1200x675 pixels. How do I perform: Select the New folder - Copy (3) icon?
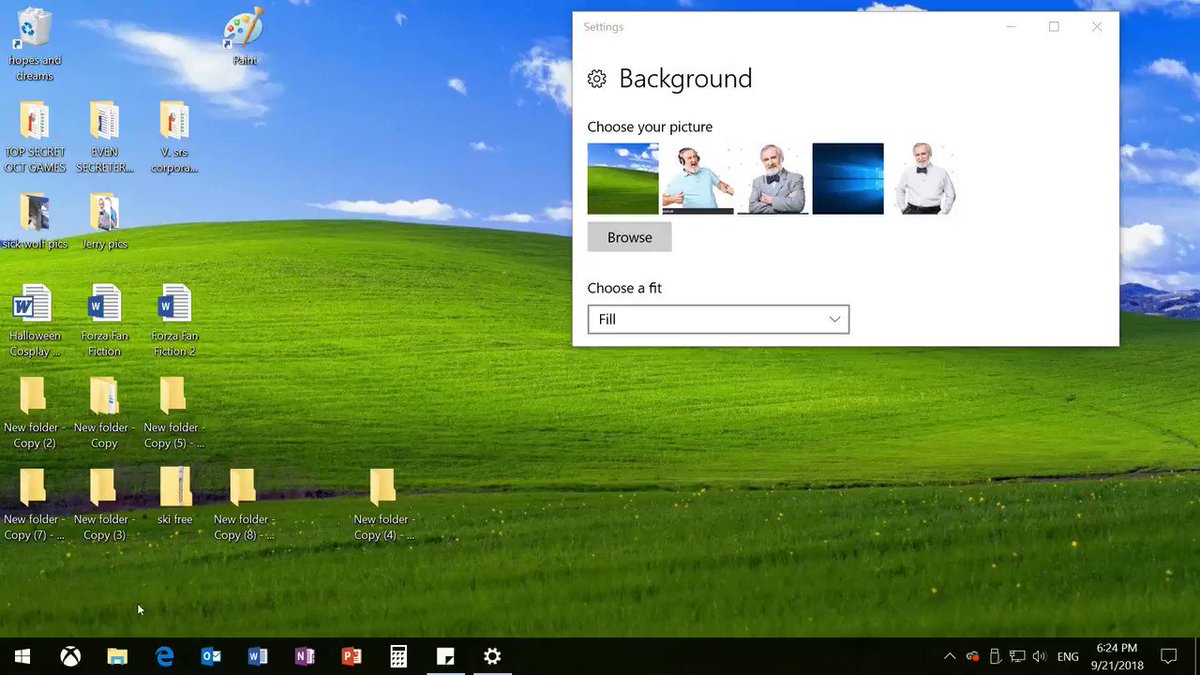point(104,505)
